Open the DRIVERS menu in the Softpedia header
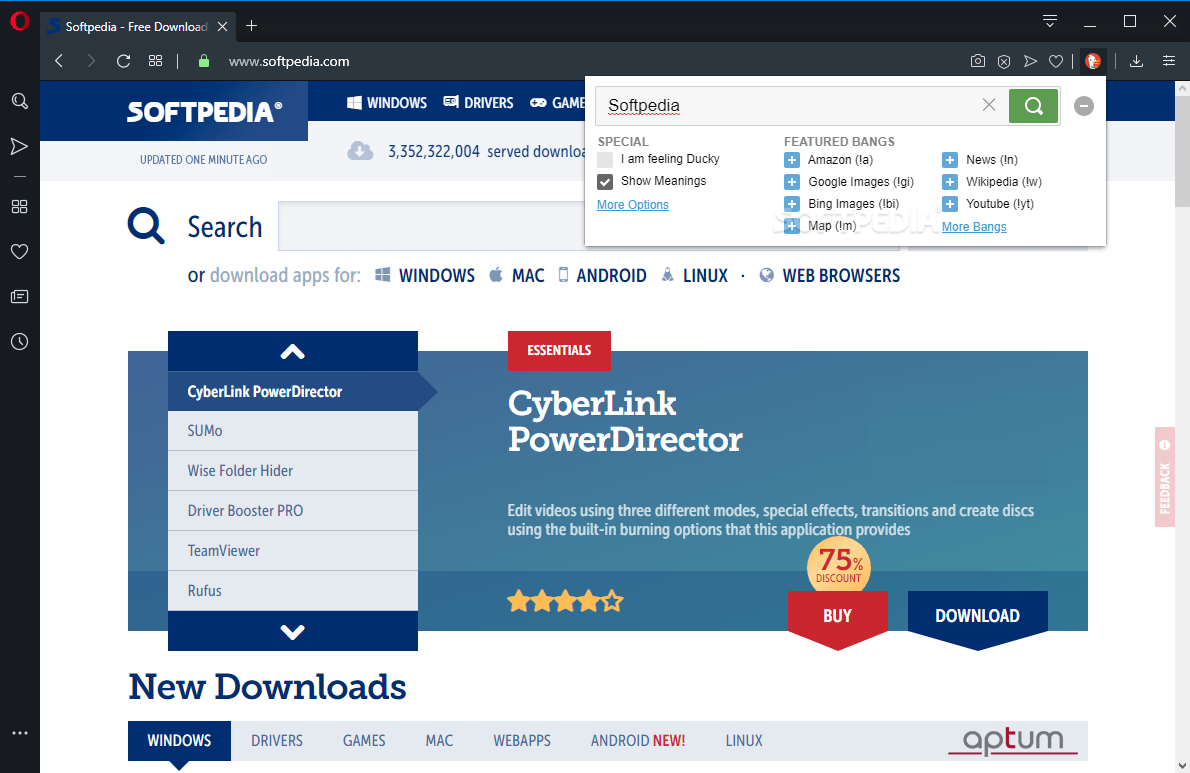This screenshot has width=1190, height=773. tap(478, 102)
